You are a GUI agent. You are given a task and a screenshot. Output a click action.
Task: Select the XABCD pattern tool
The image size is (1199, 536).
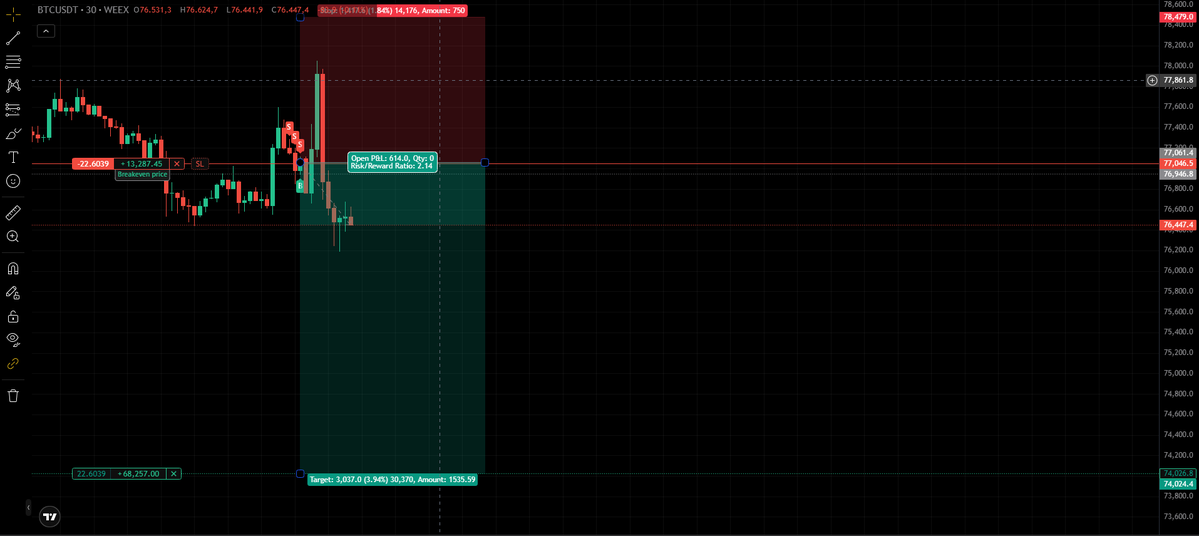click(x=13, y=86)
